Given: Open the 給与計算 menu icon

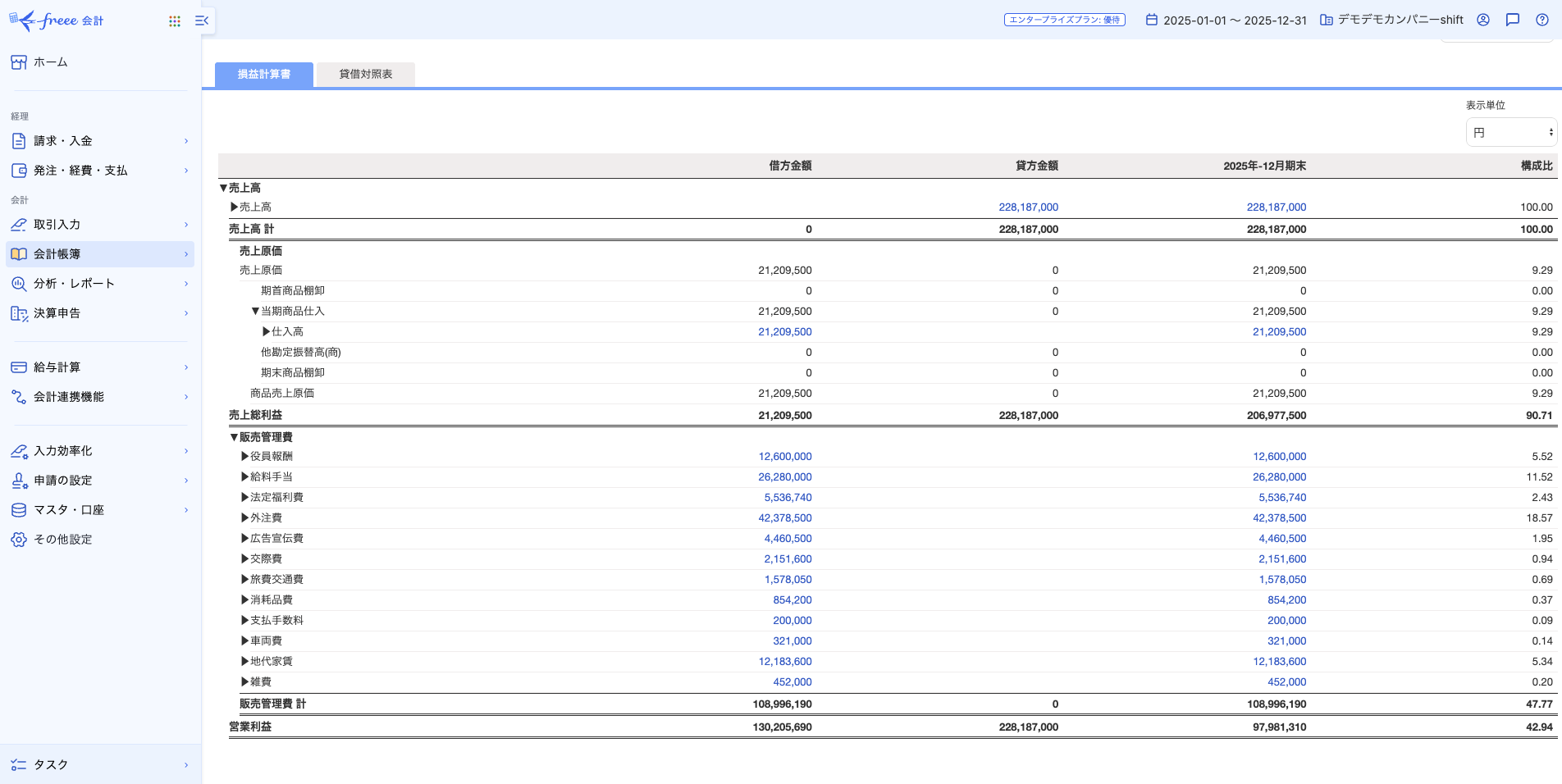Looking at the screenshot, I should [18, 367].
